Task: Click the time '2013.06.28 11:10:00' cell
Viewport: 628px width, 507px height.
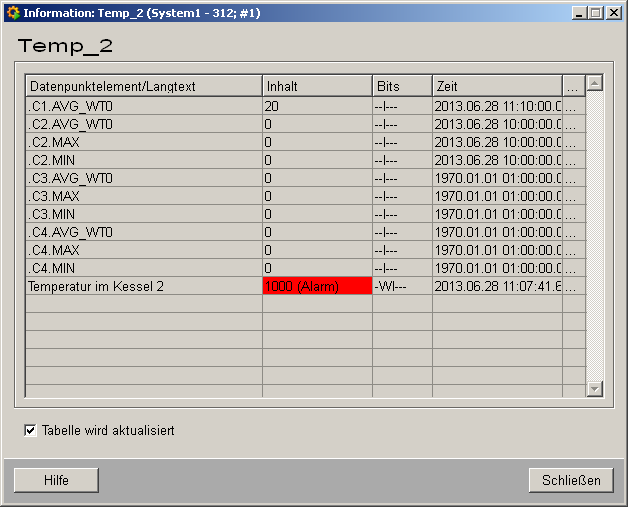Action: (x=497, y=106)
